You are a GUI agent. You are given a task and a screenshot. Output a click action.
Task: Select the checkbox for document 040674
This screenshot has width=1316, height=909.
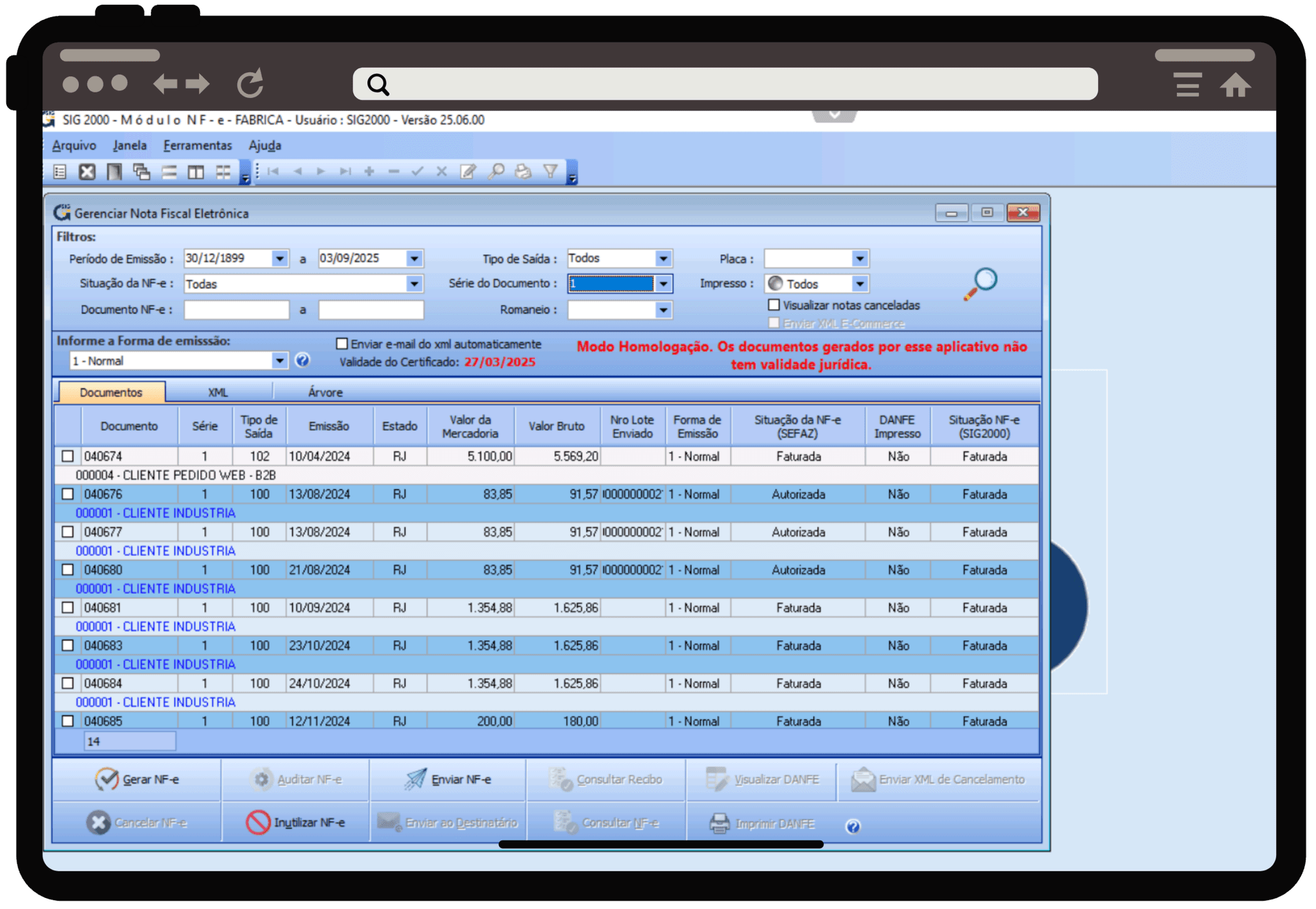click(x=67, y=455)
